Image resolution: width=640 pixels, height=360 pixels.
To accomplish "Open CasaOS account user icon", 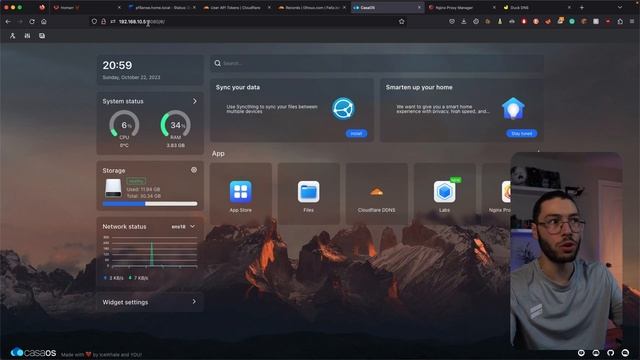I will click(x=13, y=36).
